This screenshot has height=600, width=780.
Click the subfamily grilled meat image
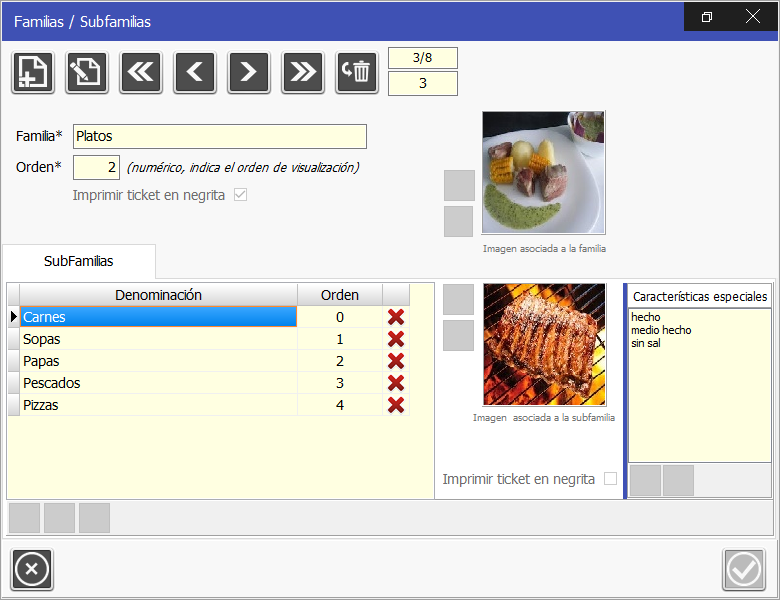[544, 344]
